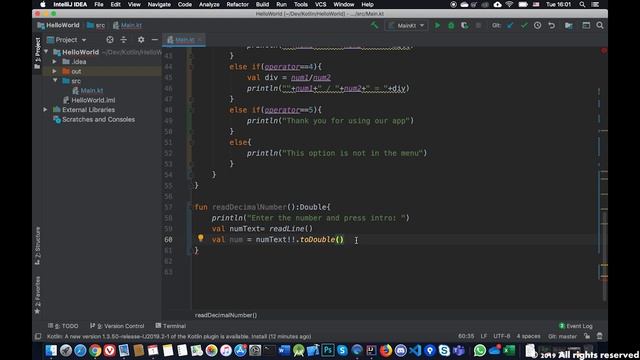Open the Navigate menu

(159, 4)
